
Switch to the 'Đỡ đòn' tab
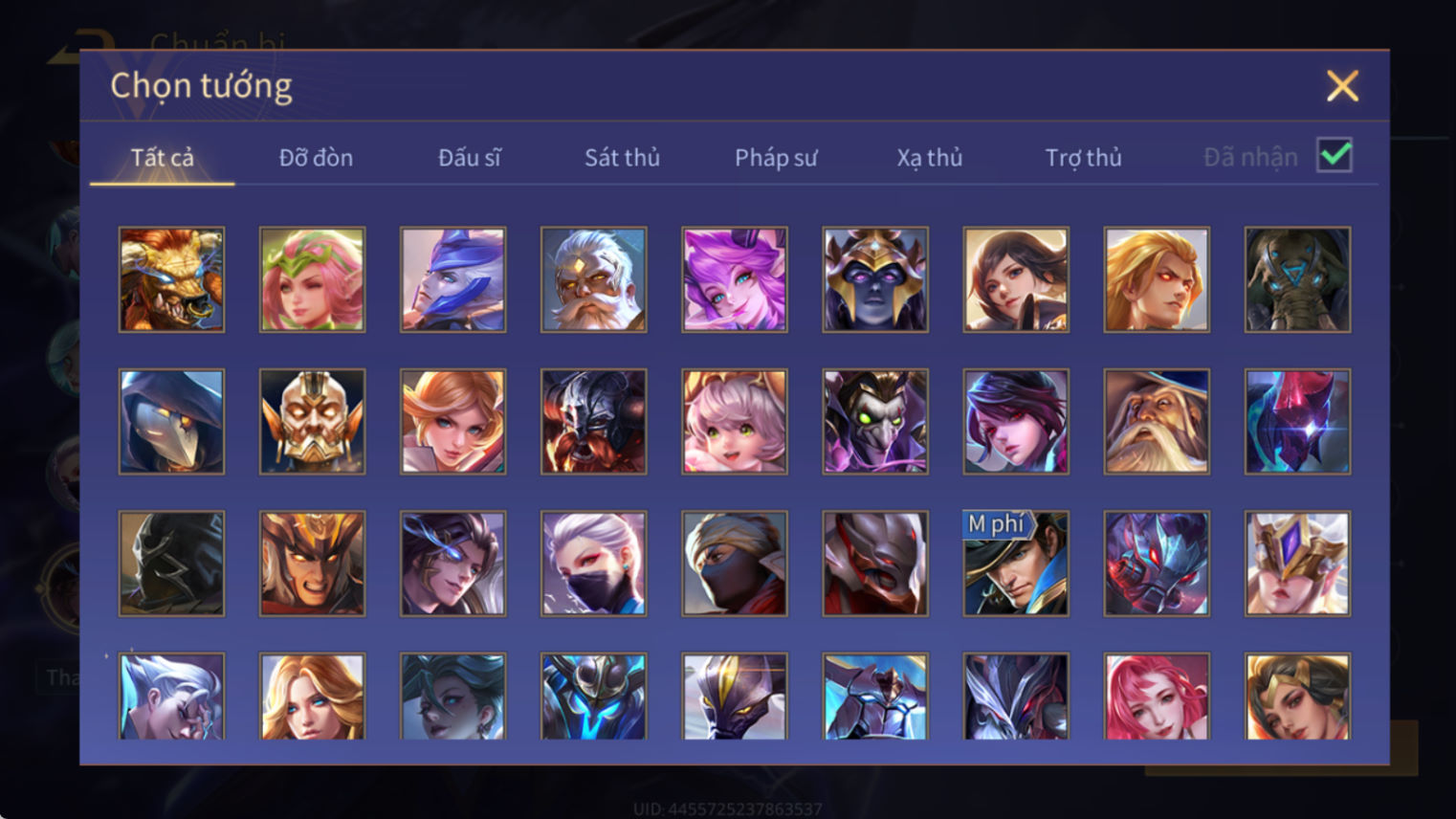(x=316, y=158)
